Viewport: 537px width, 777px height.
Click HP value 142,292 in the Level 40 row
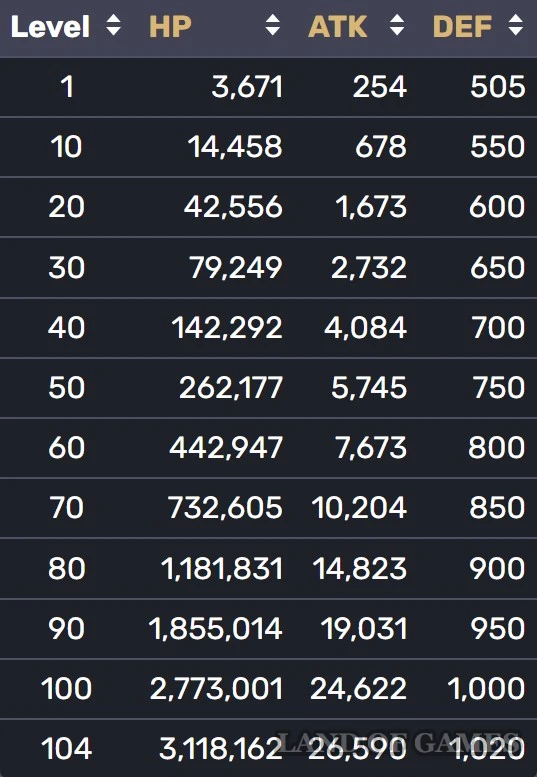(x=227, y=328)
